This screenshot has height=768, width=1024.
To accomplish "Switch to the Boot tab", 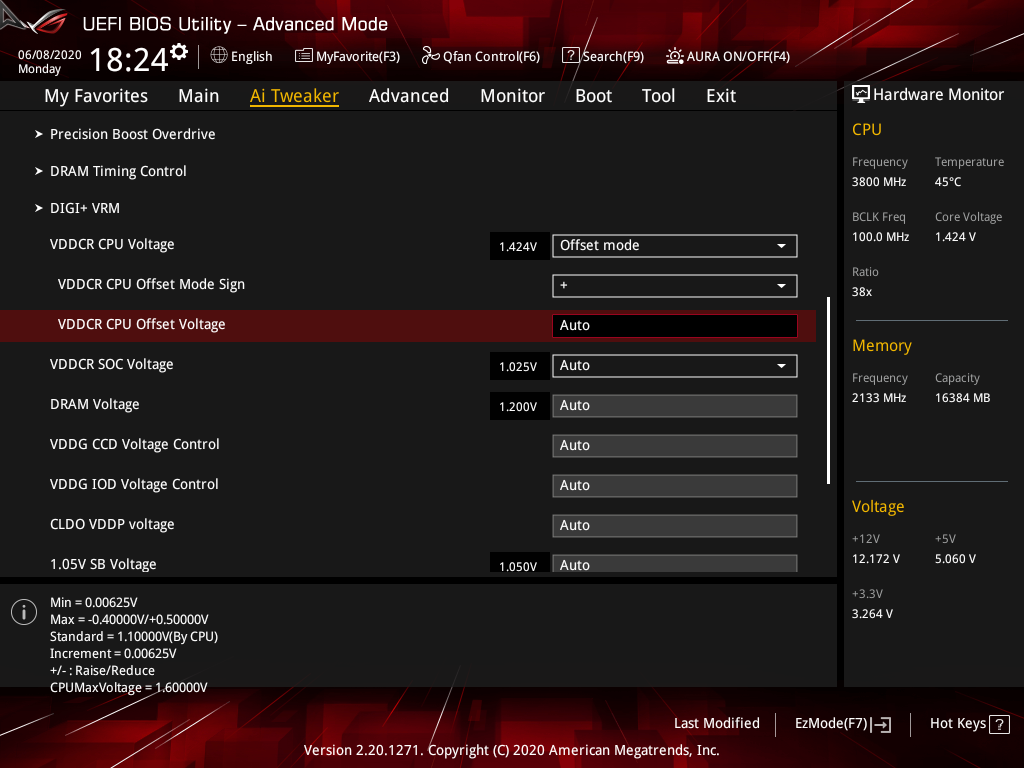I will pos(593,96).
